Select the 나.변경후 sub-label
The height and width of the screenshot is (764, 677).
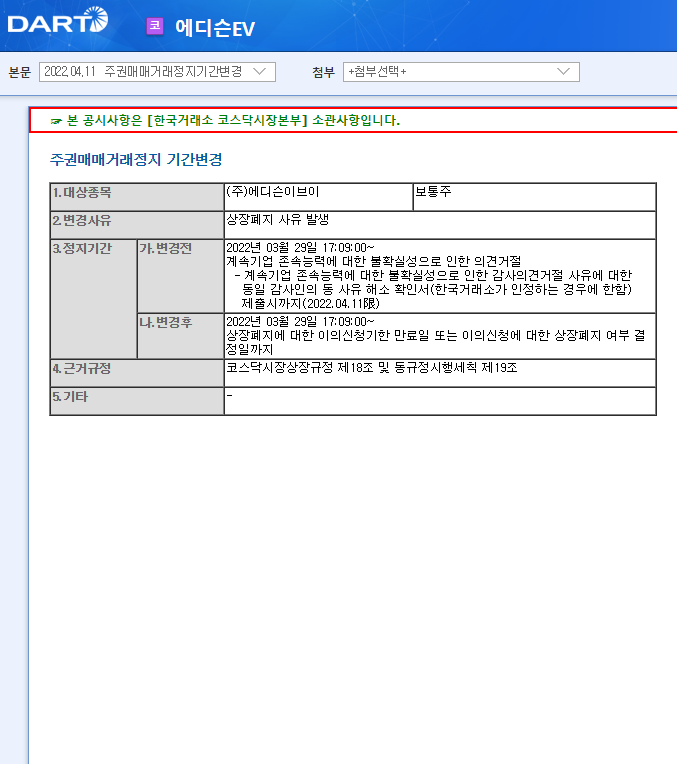click(x=180, y=336)
